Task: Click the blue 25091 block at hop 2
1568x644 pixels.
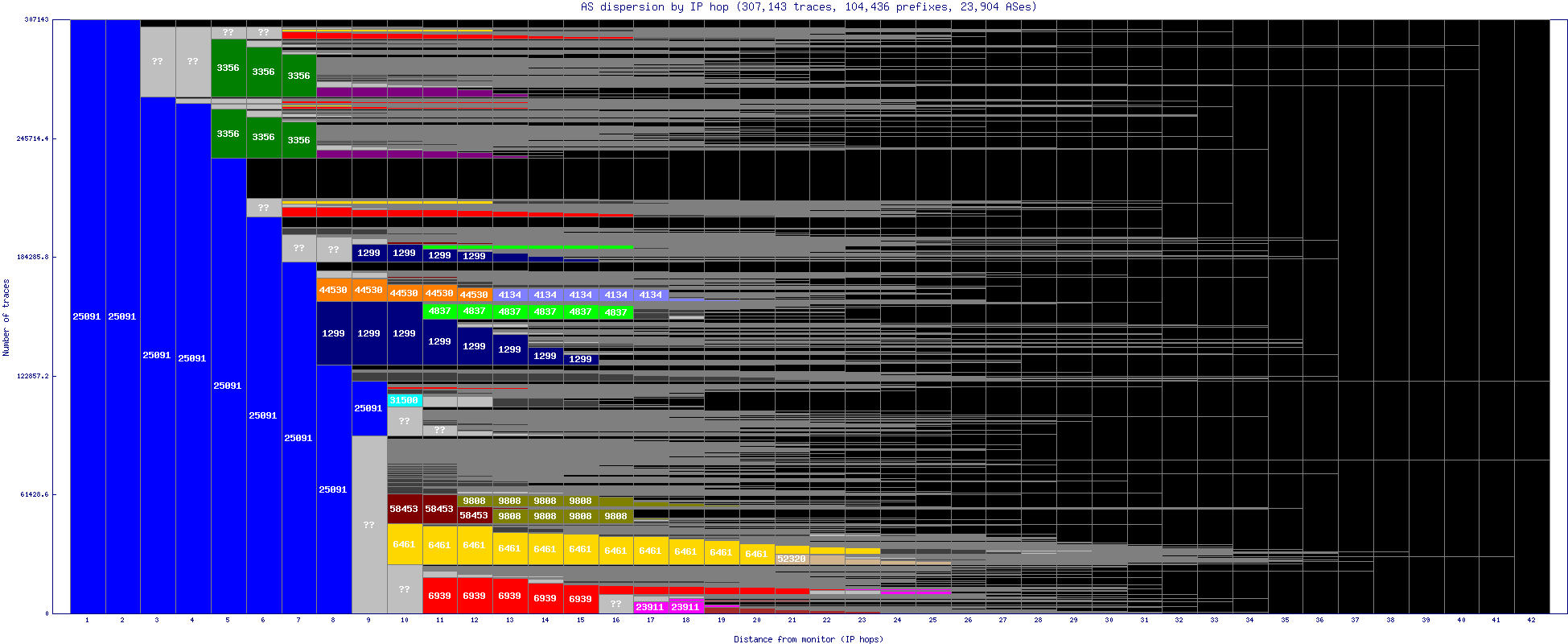Action: click(x=123, y=316)
